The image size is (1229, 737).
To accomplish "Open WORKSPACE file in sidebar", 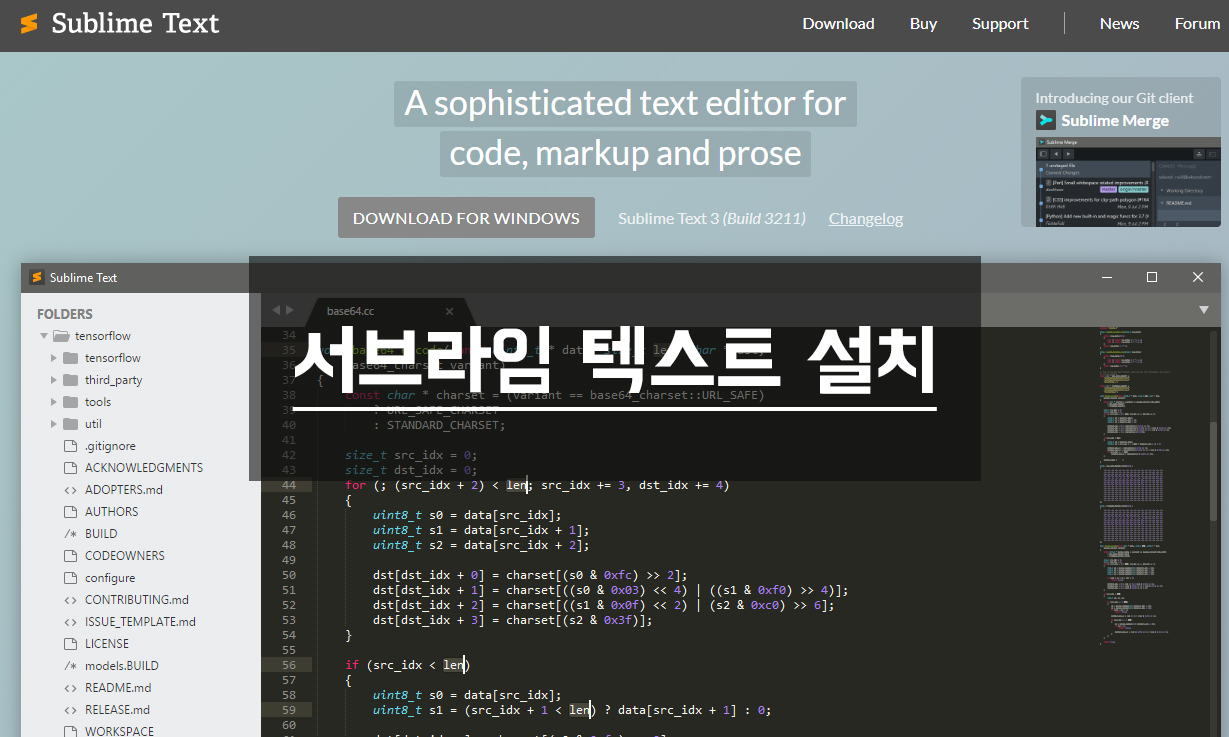I will click(x=119, y=730).
